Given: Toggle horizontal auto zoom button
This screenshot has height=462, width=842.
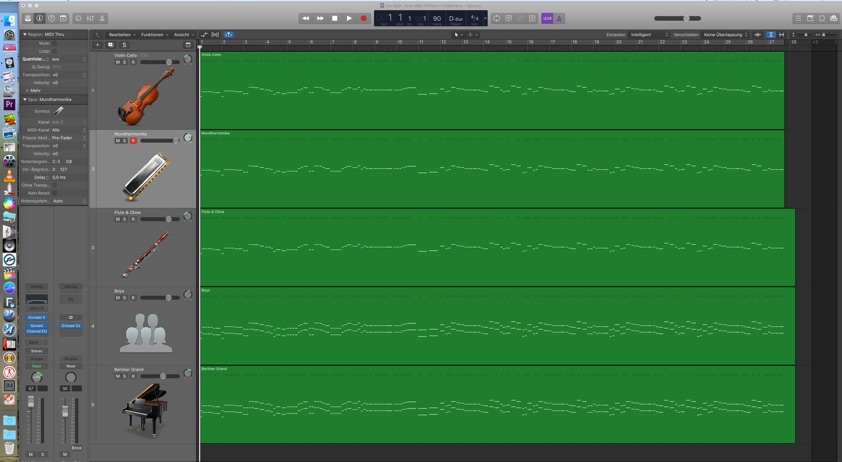Looking at the screenshot, I should coord(781,34).
